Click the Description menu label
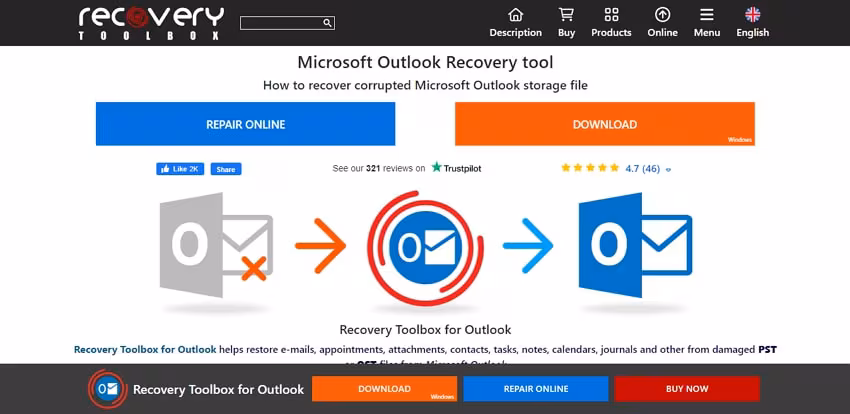 pyautogui.click(x=516, y=33)
